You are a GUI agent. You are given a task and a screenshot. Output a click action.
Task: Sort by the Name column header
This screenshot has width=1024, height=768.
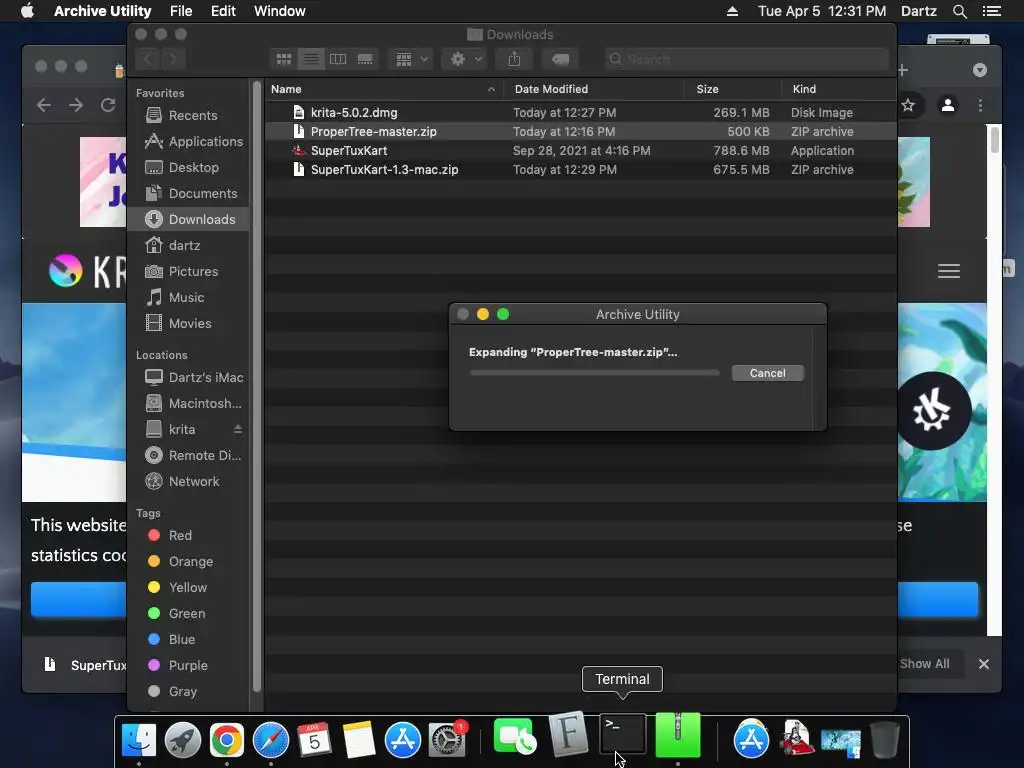coord(384,89)
